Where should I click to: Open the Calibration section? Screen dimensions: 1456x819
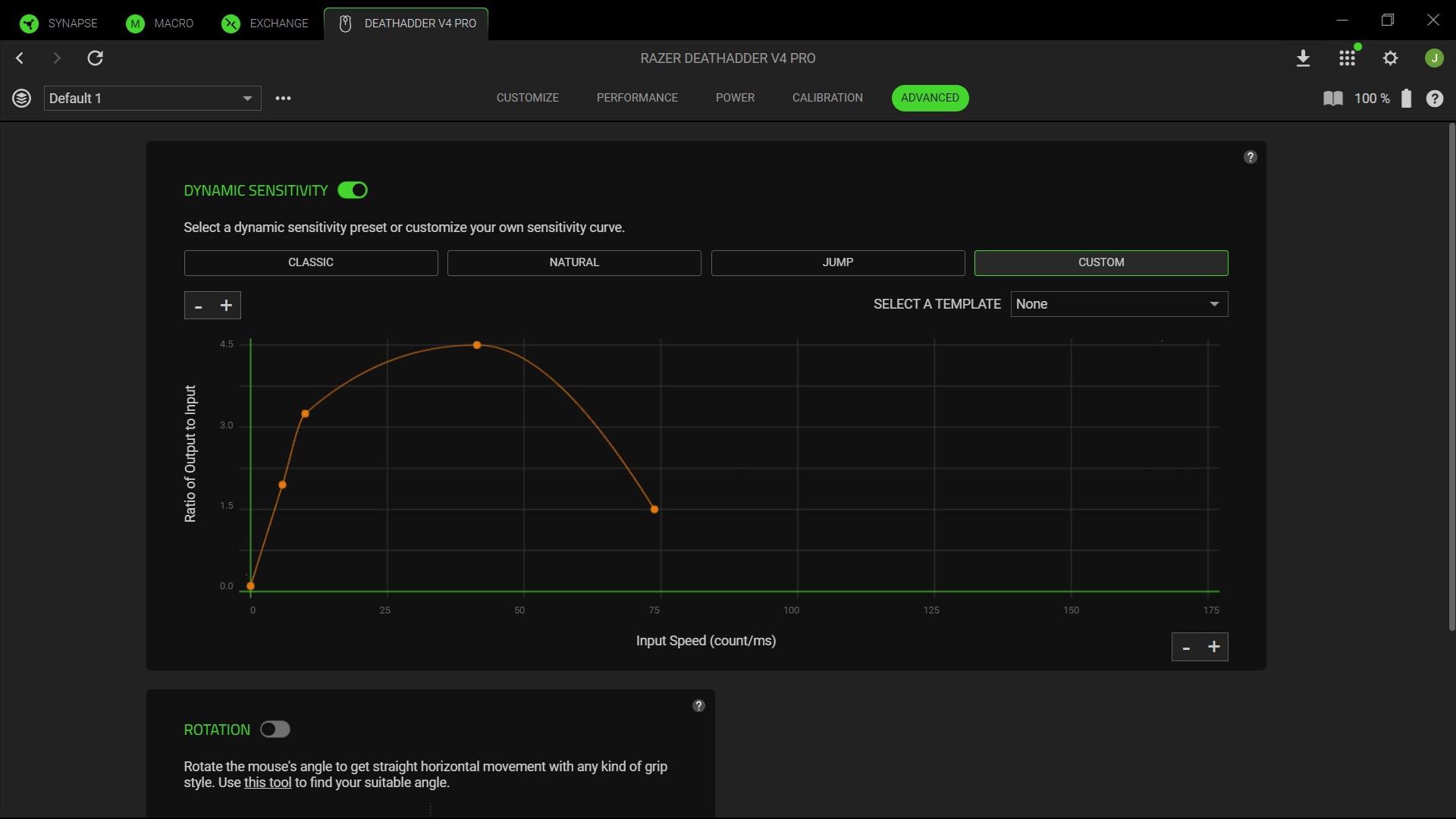click(x=827, y=98)
